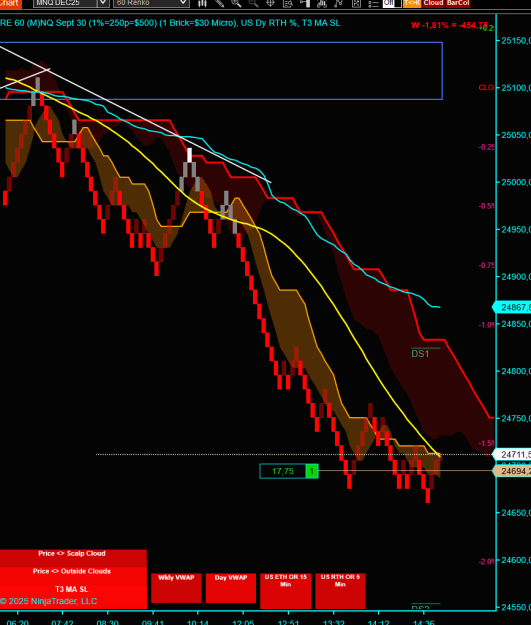
Task: Open the indicators icon
Action: click(x=322, y=3)
